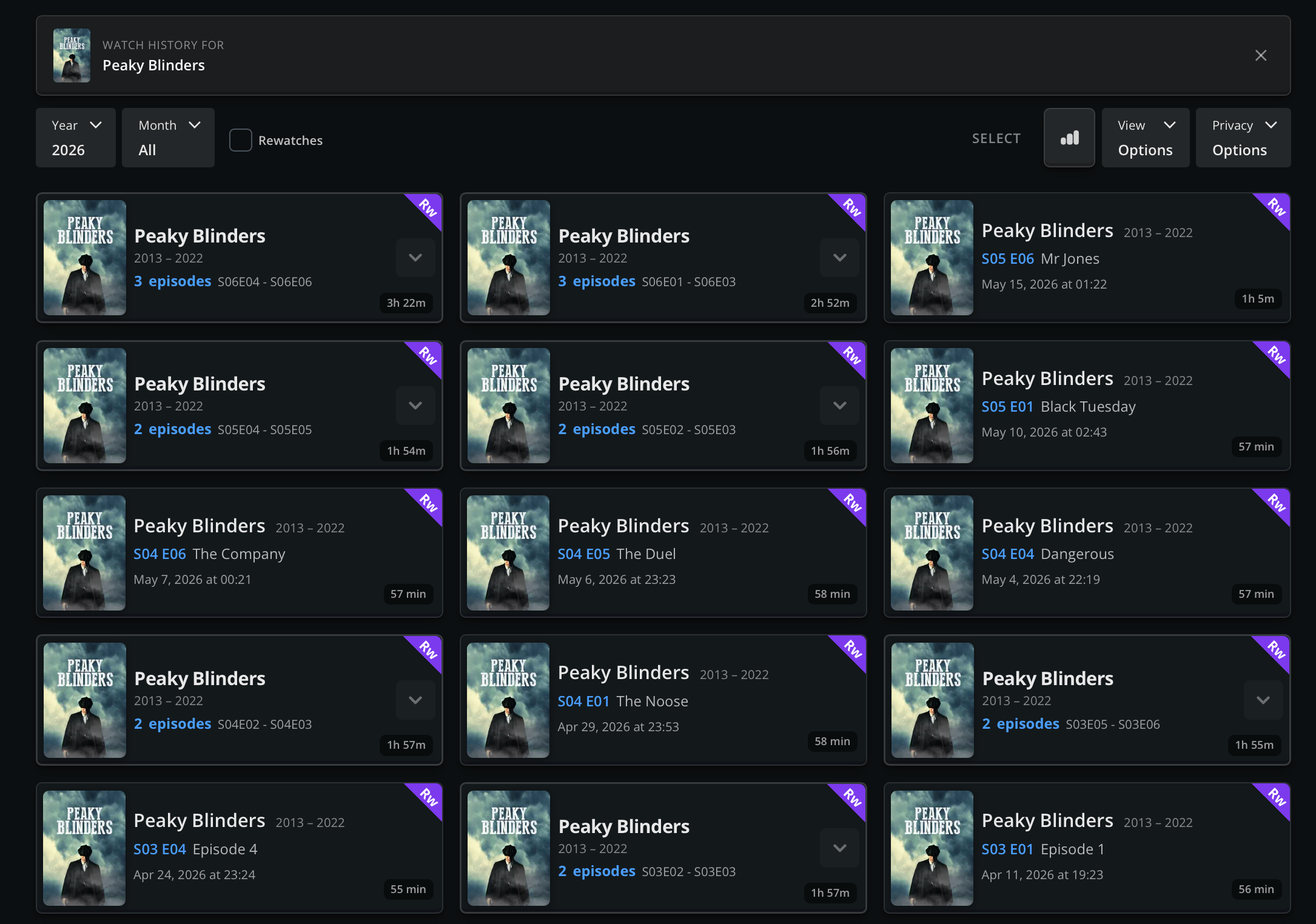The width and height of the screenshot is (1316, 924).
Task: Open the S05 E06 Mr Jones episode link
Action: 1040,259
